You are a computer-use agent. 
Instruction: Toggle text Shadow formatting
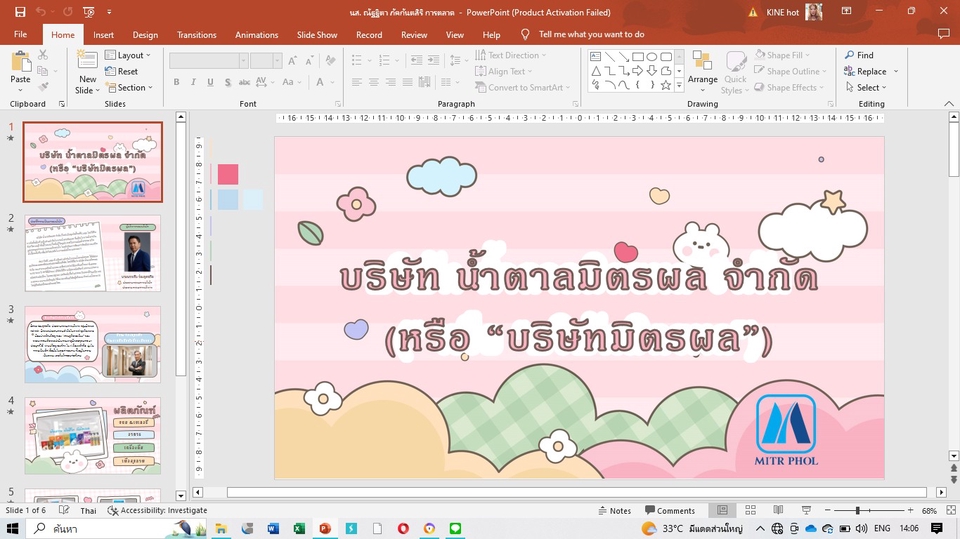pyautogui.click(x=228, y=82)
